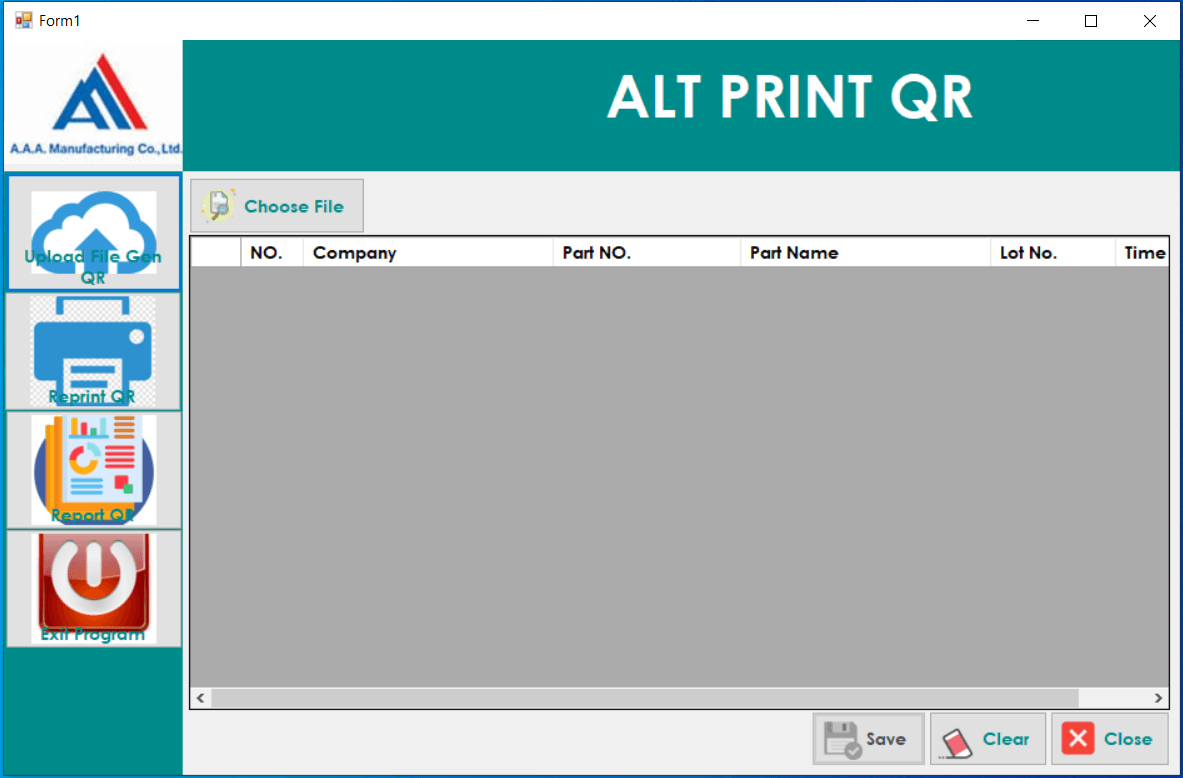
Task: Click the Part NO. column header
Action: pos(645,253)
